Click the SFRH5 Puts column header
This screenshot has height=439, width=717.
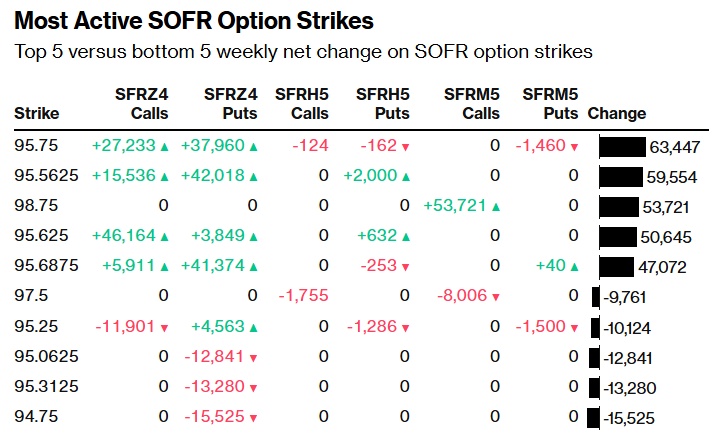[x=382, y=104]
